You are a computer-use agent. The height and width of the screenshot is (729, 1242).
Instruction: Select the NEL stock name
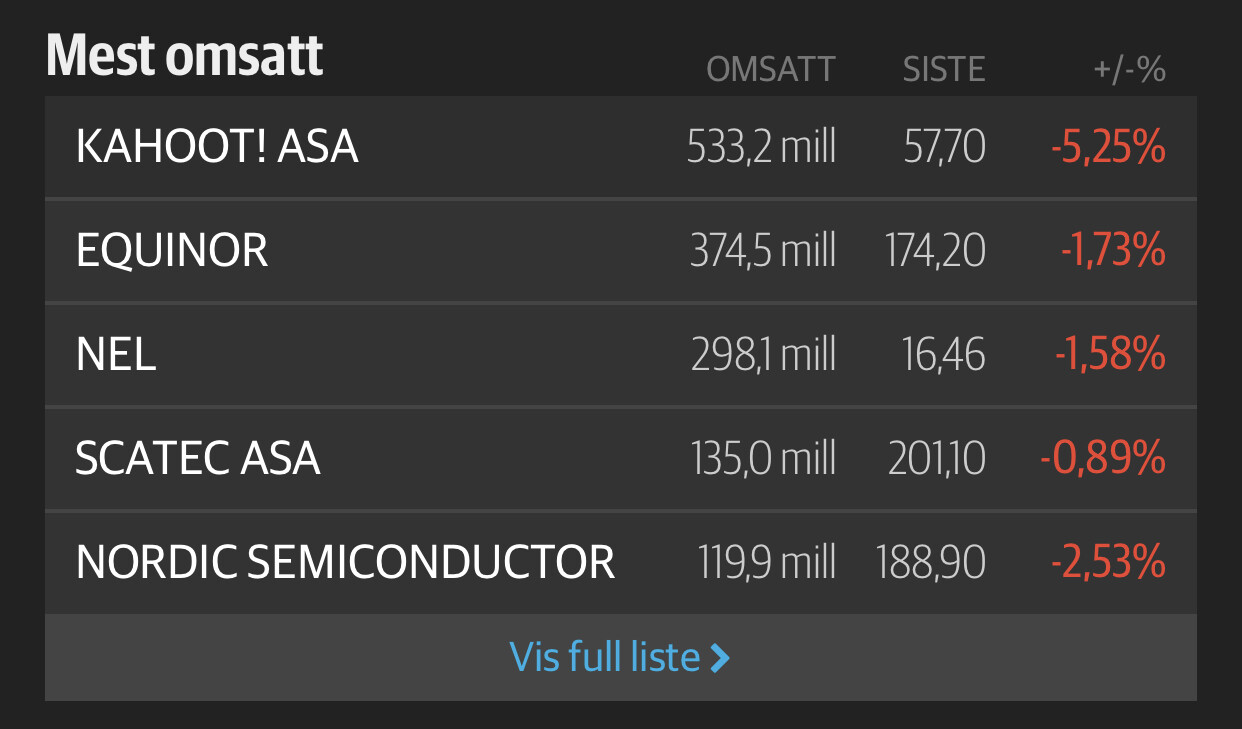tap(116, 354)
